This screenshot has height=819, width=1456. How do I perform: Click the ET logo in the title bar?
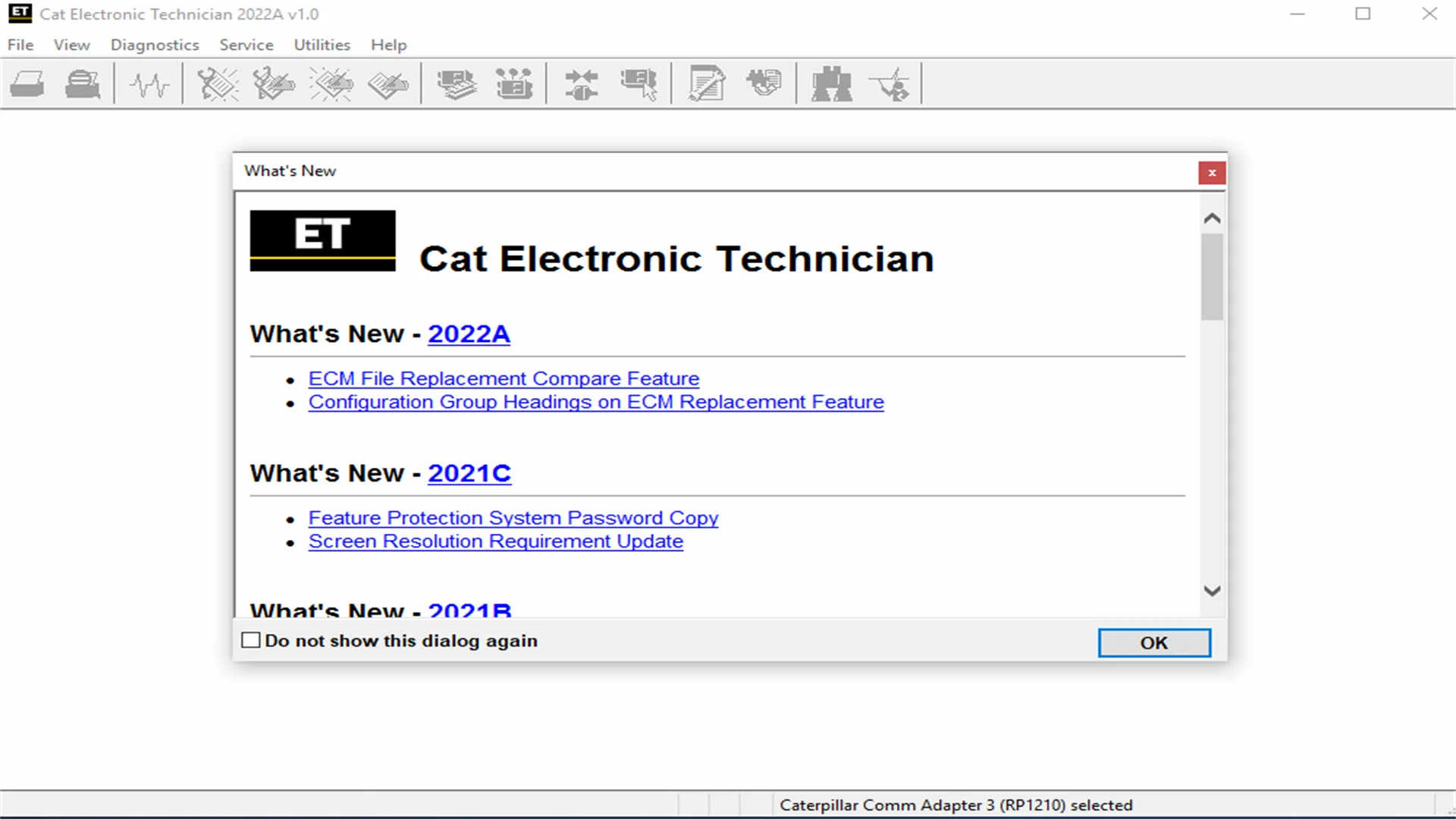point(20,13)
